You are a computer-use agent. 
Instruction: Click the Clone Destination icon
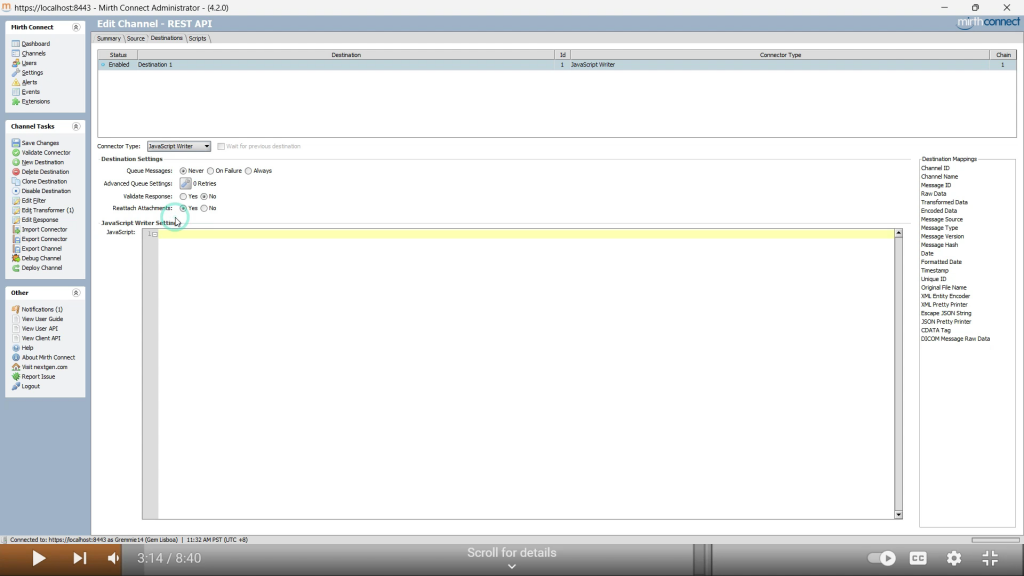click(x=16, y=182)
